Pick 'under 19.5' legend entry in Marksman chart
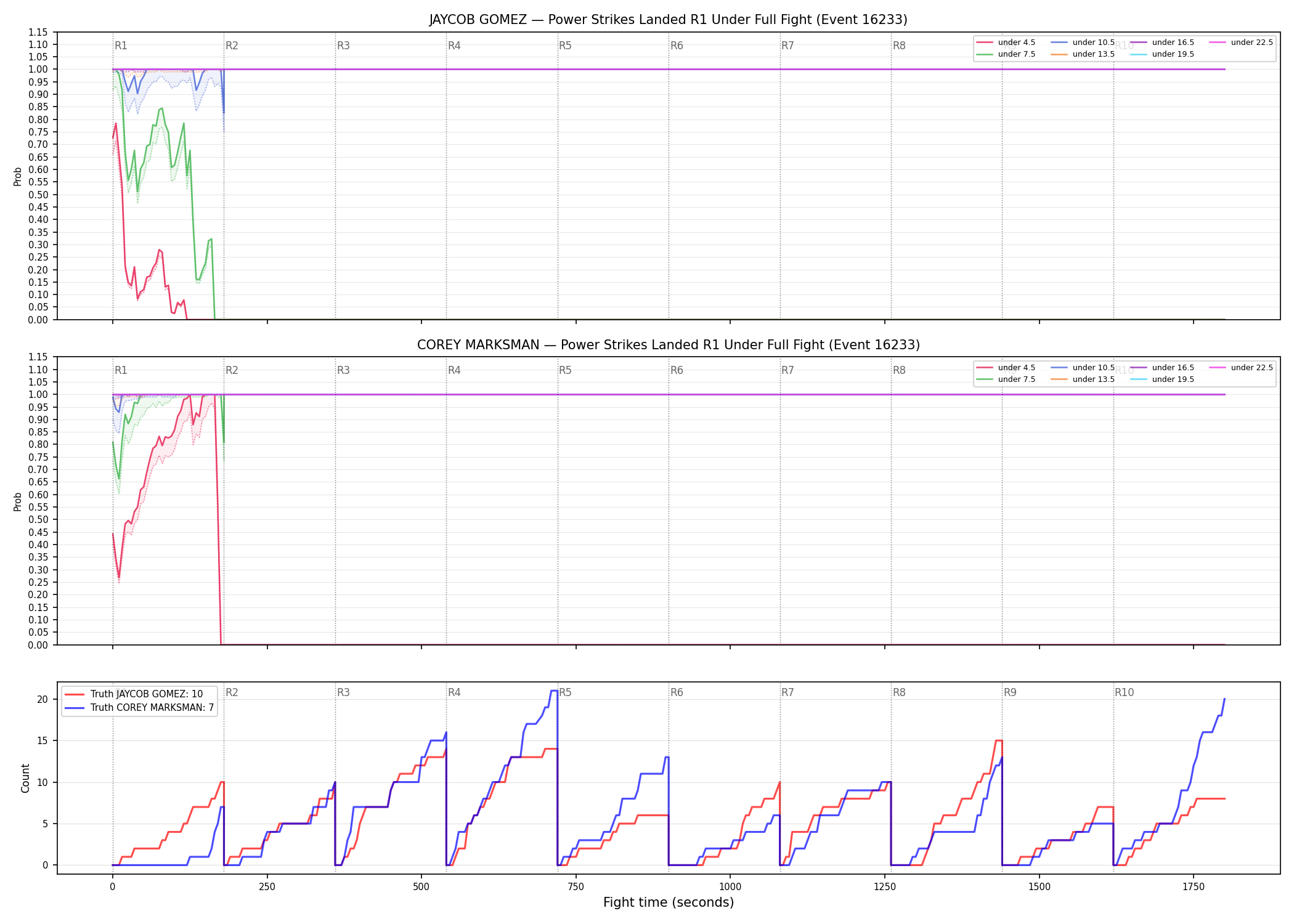This screenshot has height=924, width=1294. (1162, 379)
